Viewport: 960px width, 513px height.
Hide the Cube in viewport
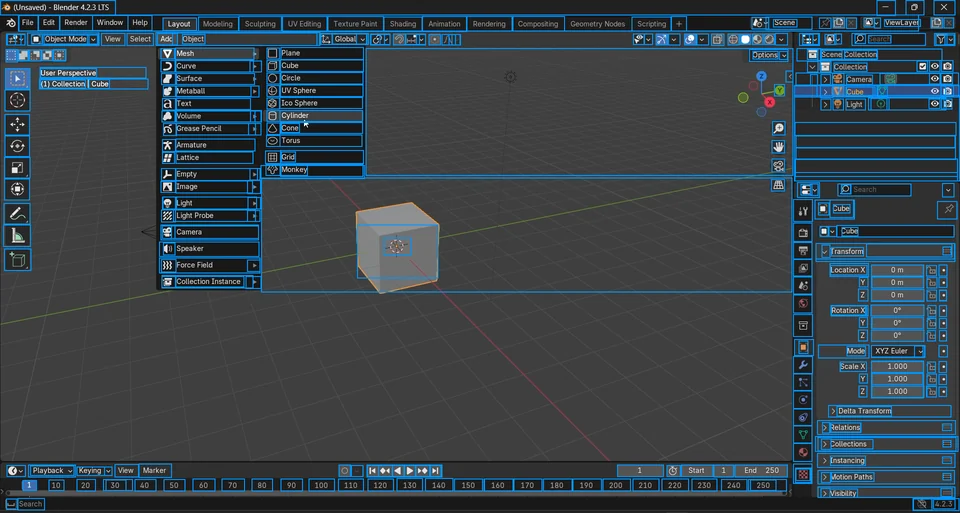934,91
